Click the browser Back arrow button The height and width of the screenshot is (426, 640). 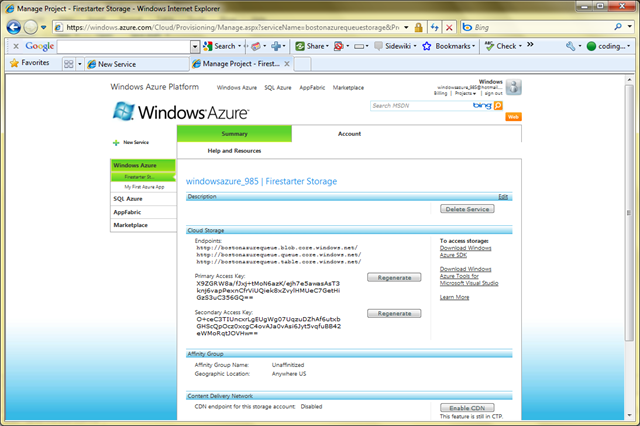(13, 27)
